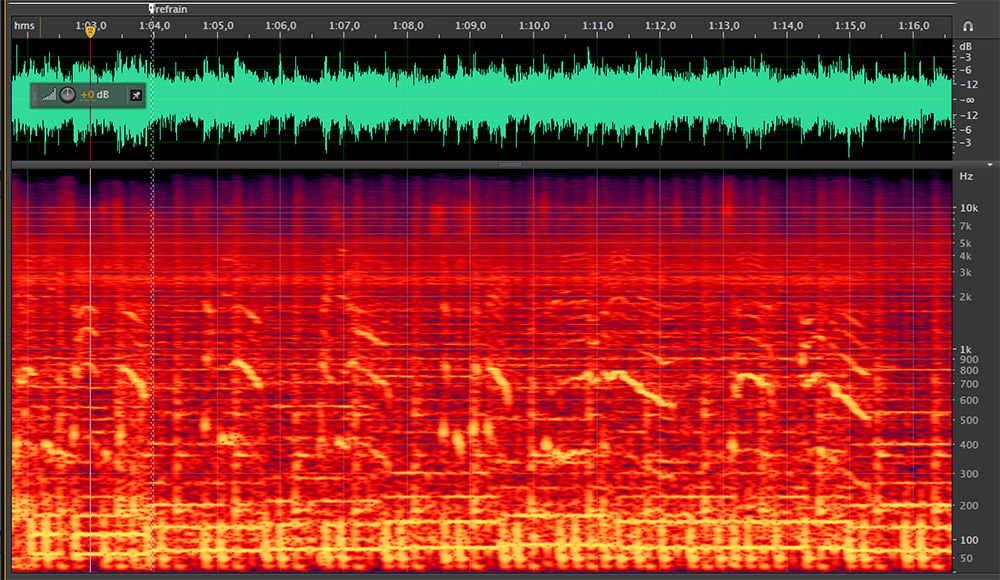This screenshot has height=580, width=1000.
Task: Click the -∞ mark on dB scale
Action: [x=967, y=100]
